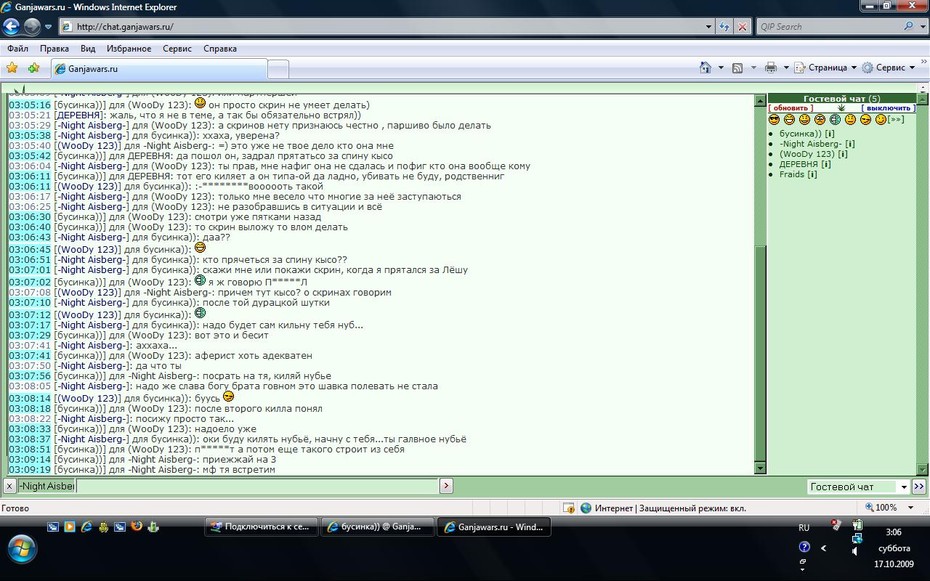The height and width of the screenshot is (581, 930).
Task: Send message with the > button
Action: tap(446, 486)
